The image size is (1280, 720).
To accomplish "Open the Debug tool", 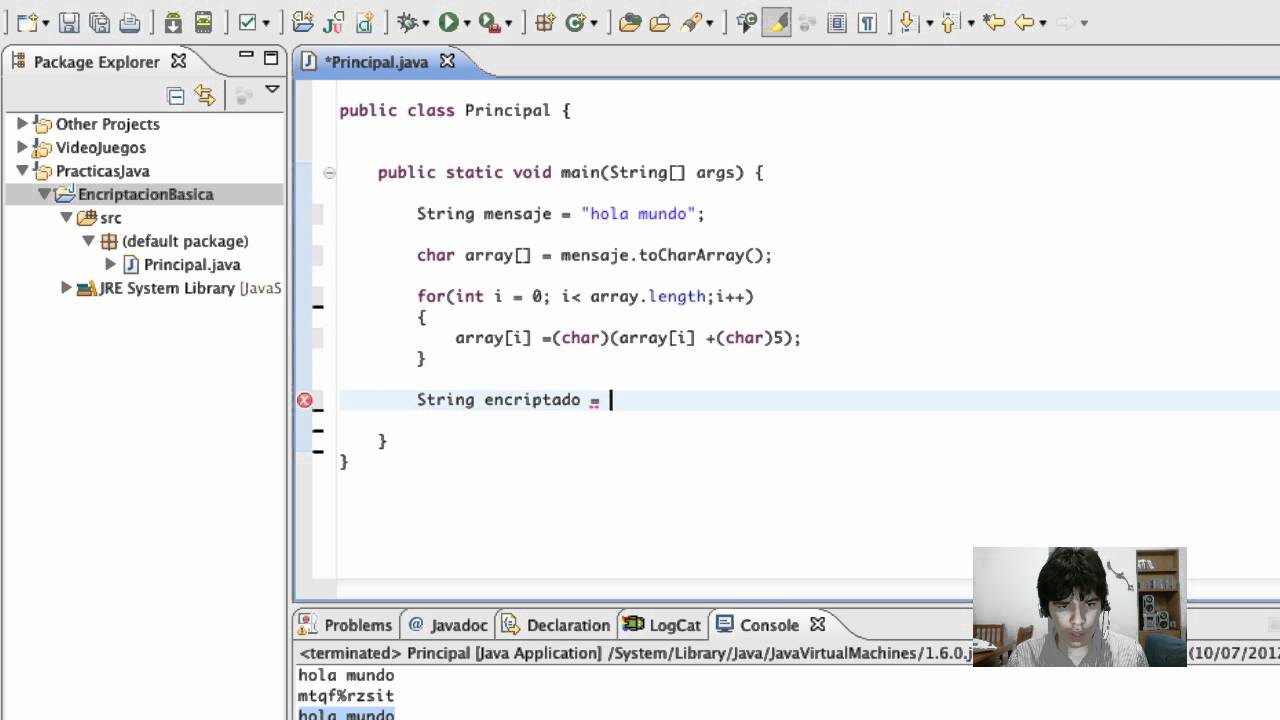I will (406, 21).
